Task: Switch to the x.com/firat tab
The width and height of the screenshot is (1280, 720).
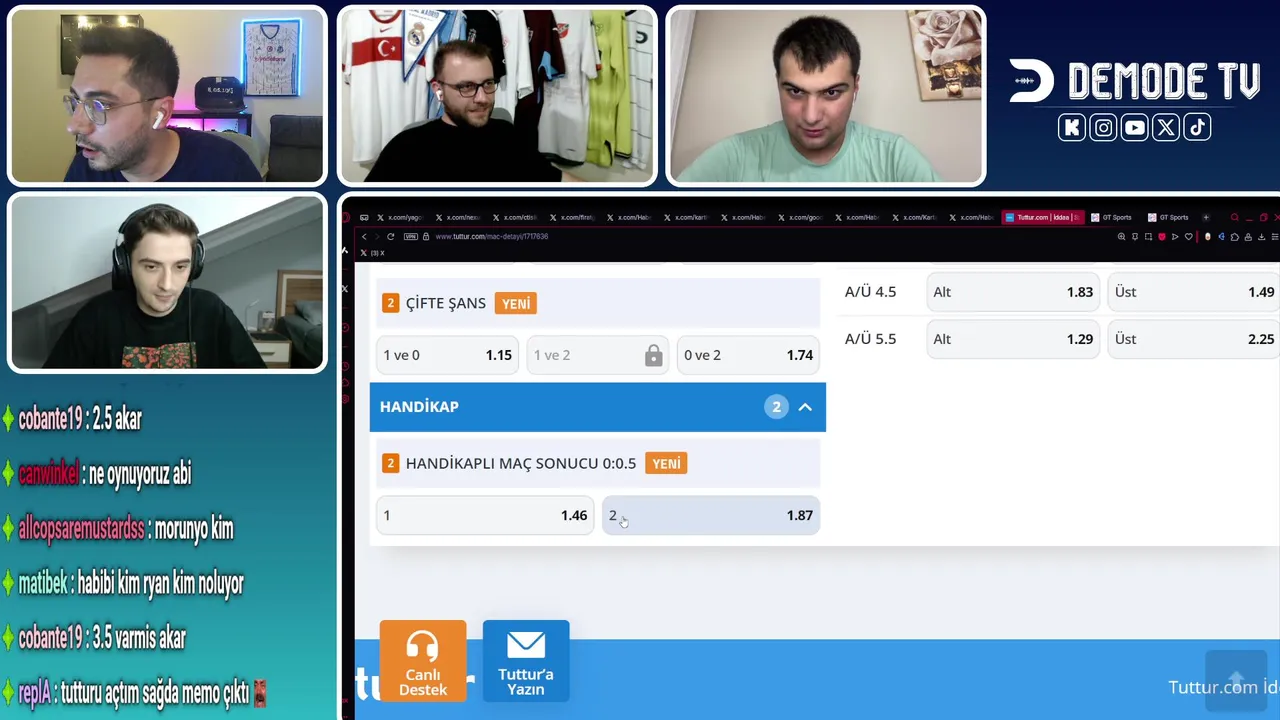Action: coord(571,217)
